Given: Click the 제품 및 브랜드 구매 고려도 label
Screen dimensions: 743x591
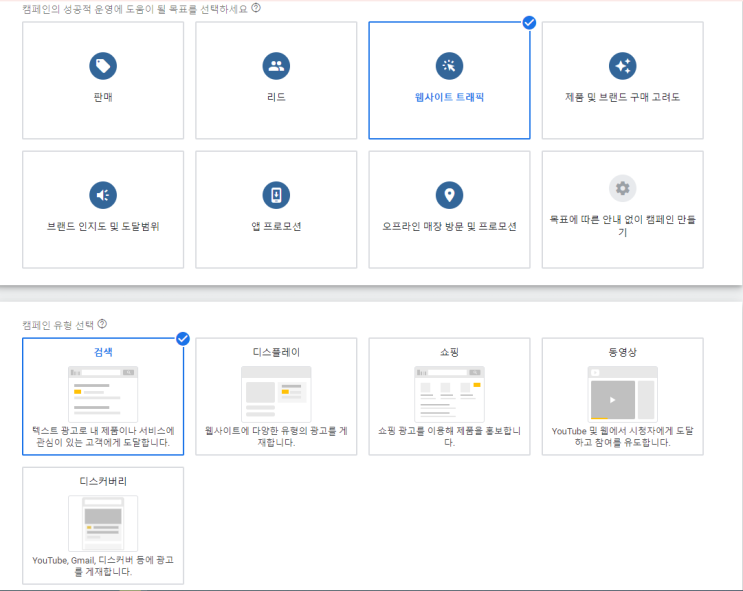Looking at the screenshot, I should click(x=623, y=97).
